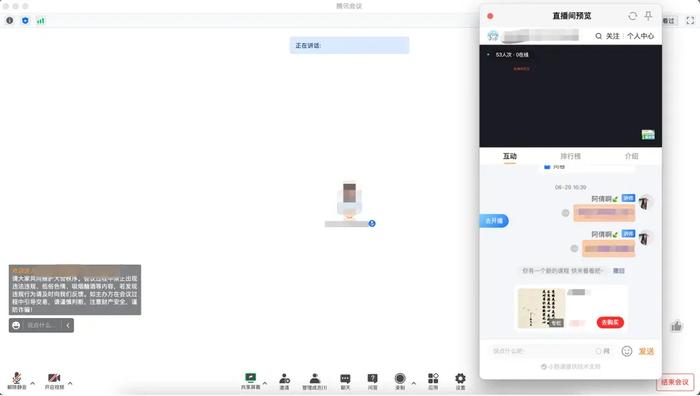Expand video options arrow beside camera
This screenshot has height=396, width=700.
[x=70, y=383]
